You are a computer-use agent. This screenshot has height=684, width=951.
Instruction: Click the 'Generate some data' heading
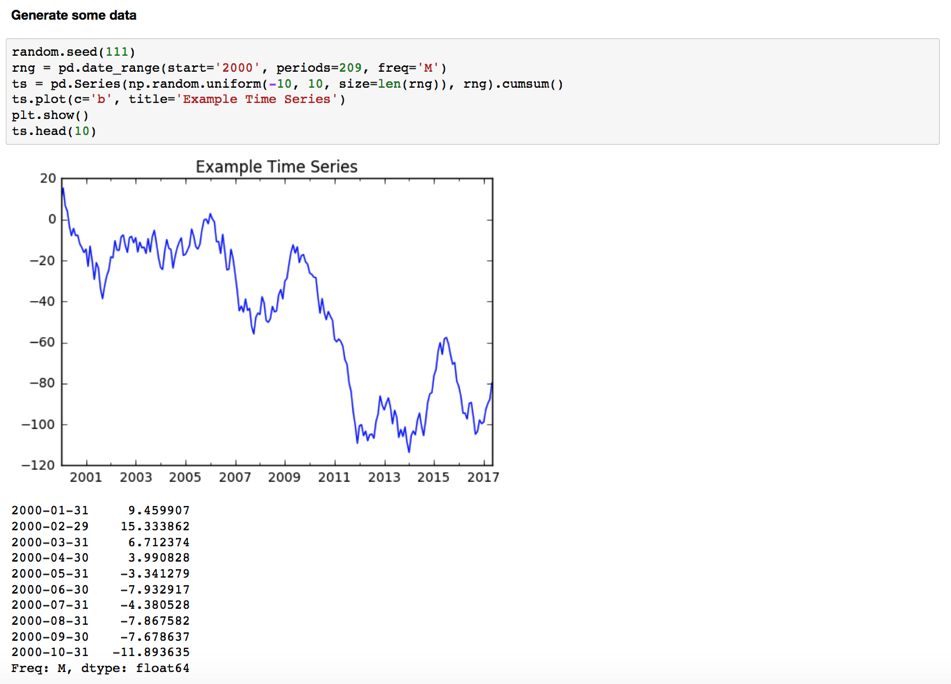[x=73, y=15]
